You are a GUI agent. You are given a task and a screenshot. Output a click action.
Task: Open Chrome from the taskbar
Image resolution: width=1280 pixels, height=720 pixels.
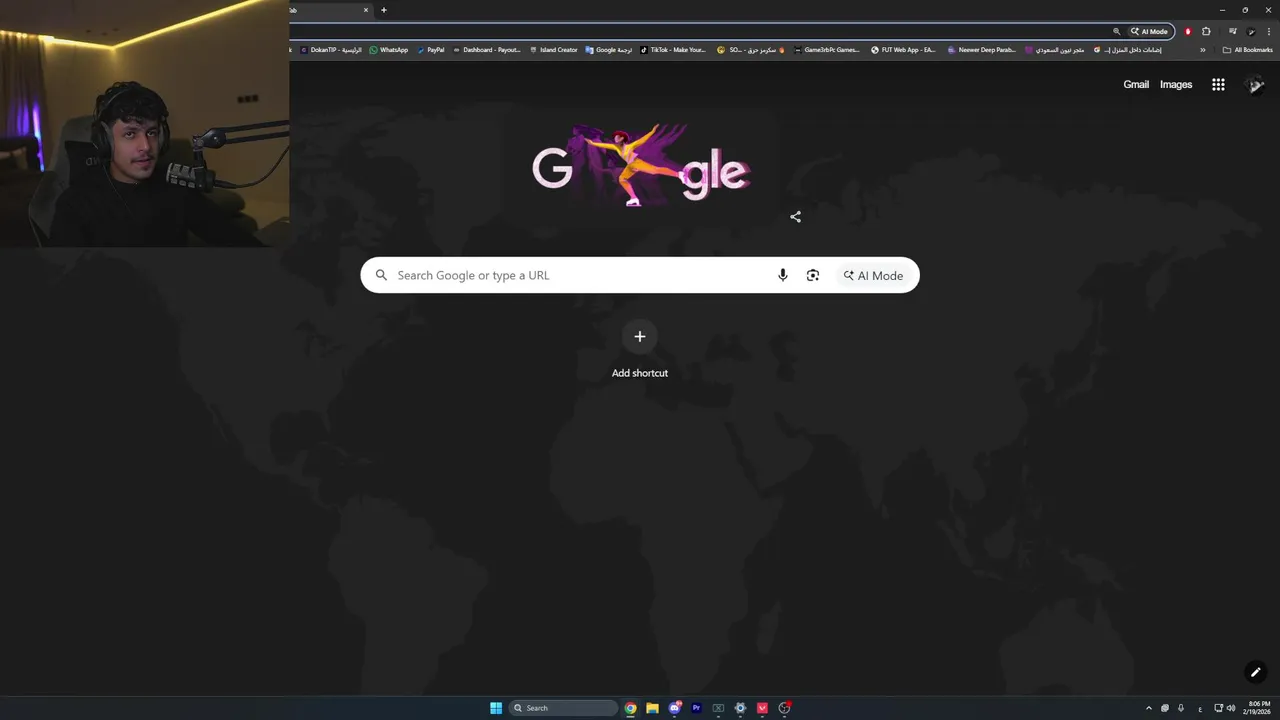(630, 708)
